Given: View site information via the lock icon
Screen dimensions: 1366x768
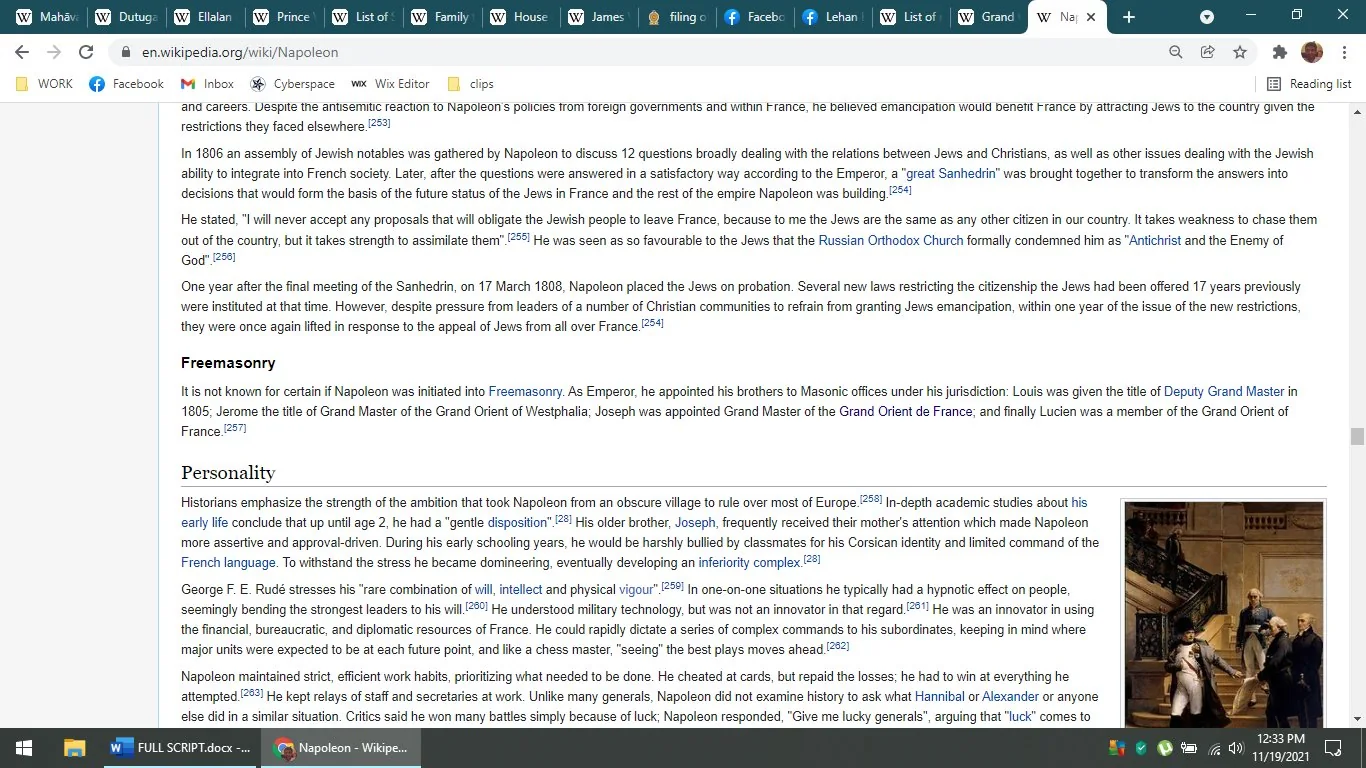Looking at the screenshot, I should (x=125, y=52).
